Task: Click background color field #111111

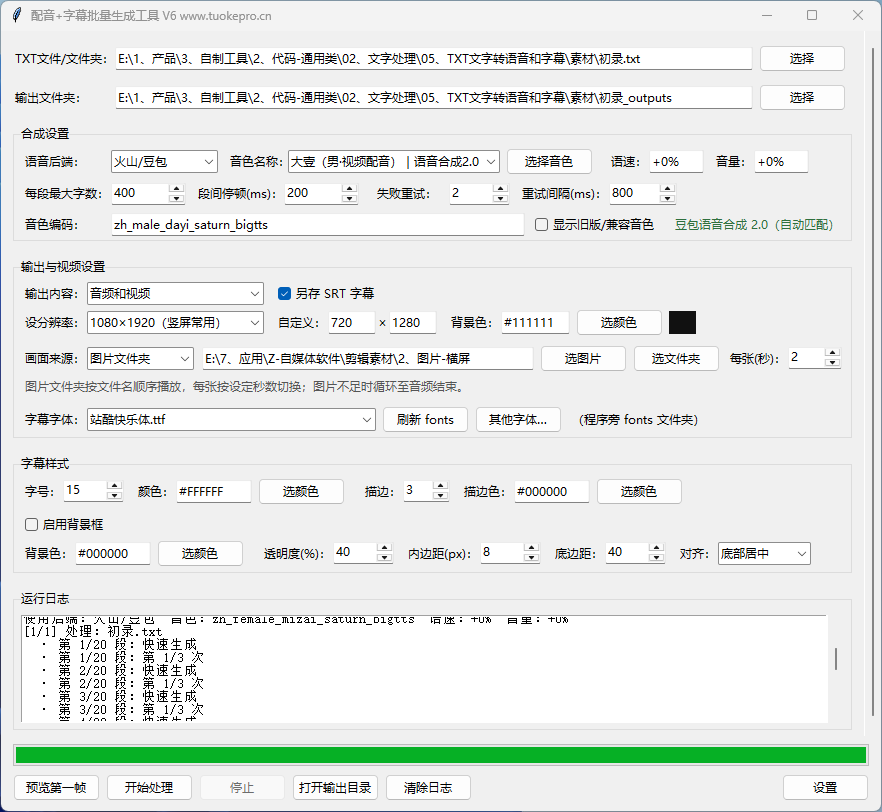Action: point(535,323)
